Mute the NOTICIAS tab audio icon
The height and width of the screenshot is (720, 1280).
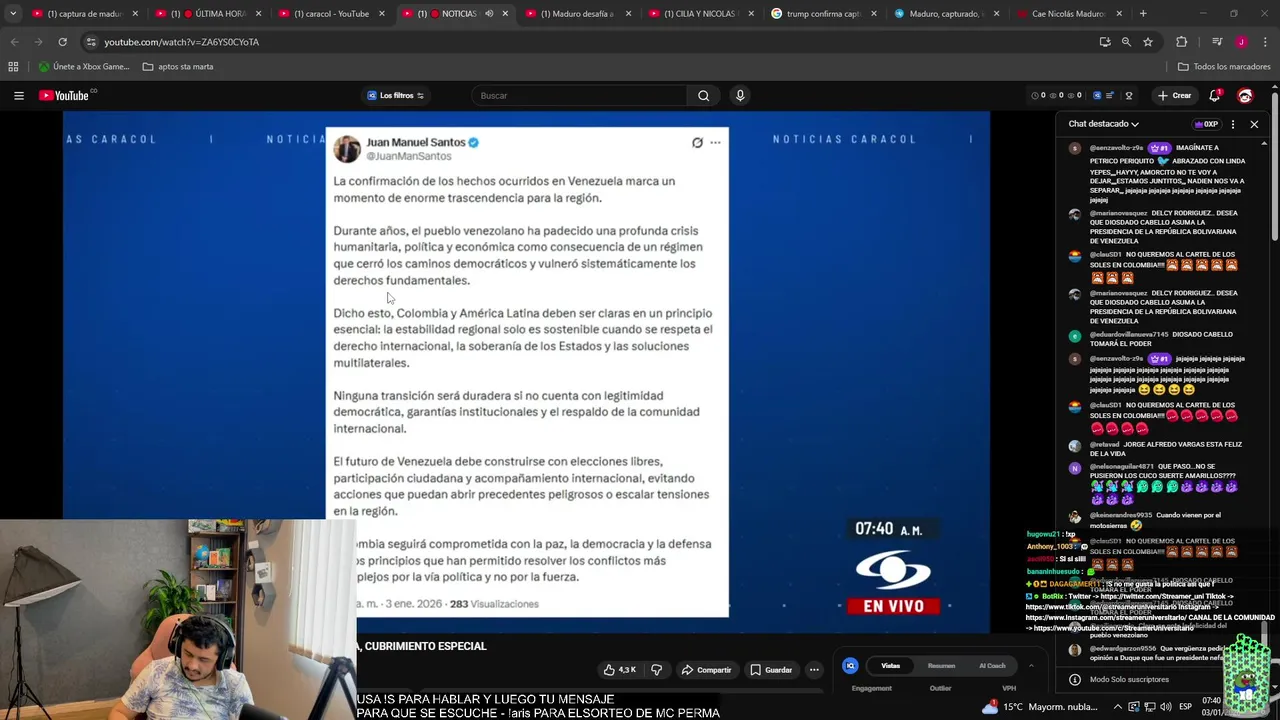click(x=489, y=14)
